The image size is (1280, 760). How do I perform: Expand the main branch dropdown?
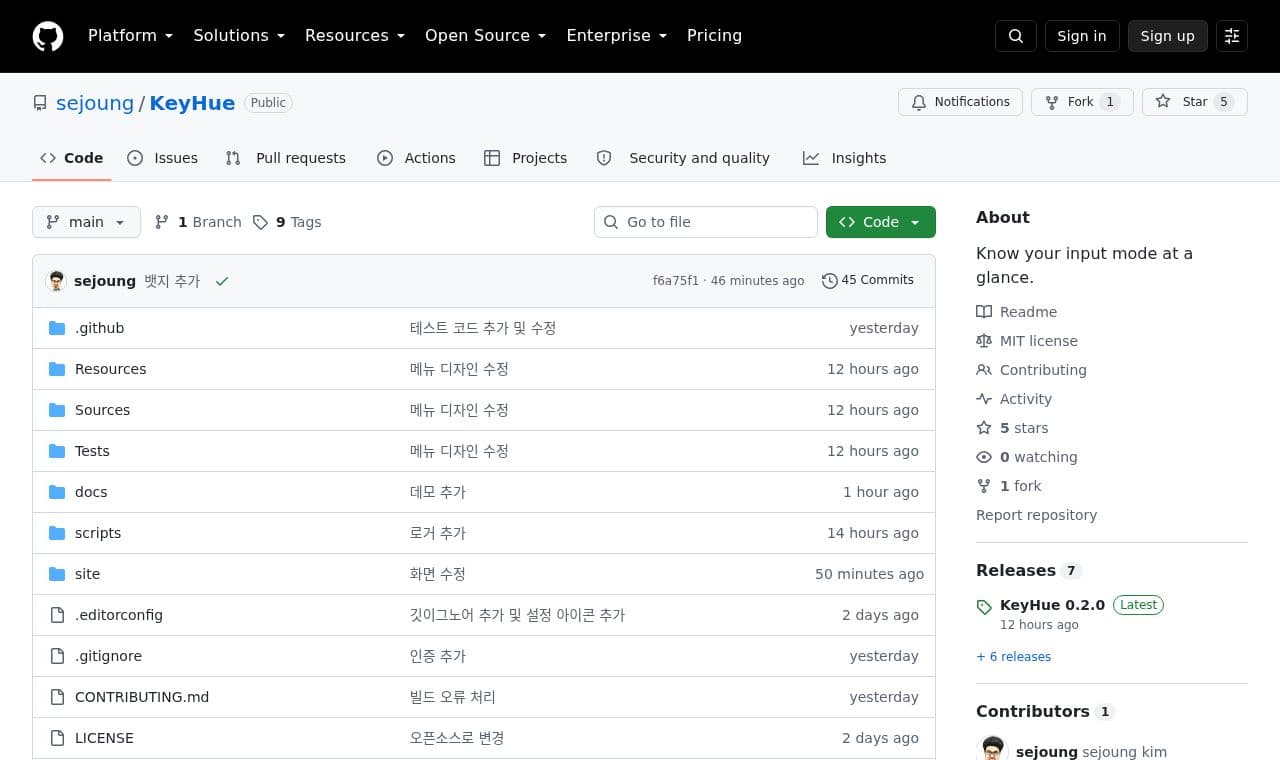coord(86,222)
